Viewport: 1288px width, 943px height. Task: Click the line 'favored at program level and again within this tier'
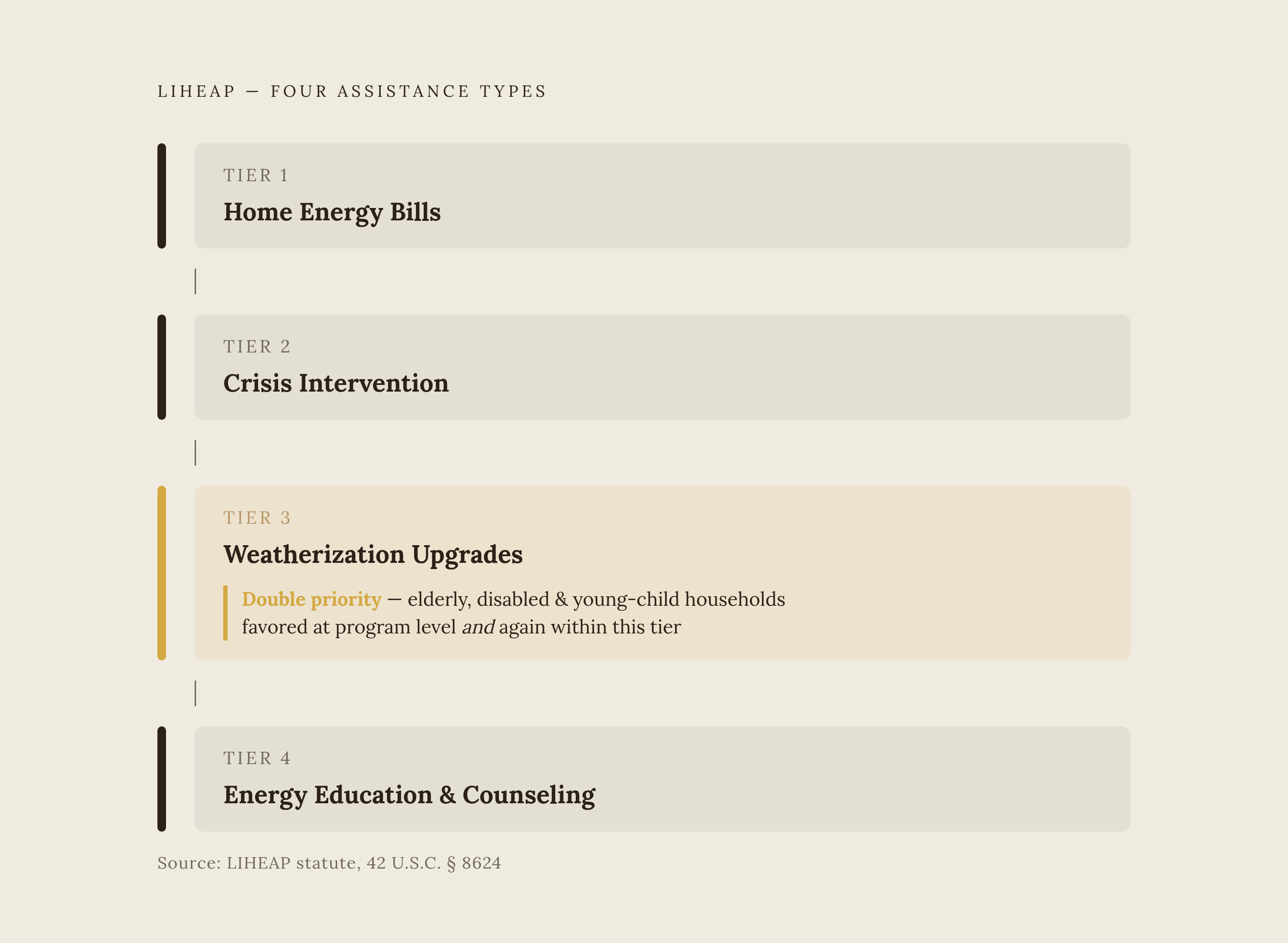[x=461, y=627]
